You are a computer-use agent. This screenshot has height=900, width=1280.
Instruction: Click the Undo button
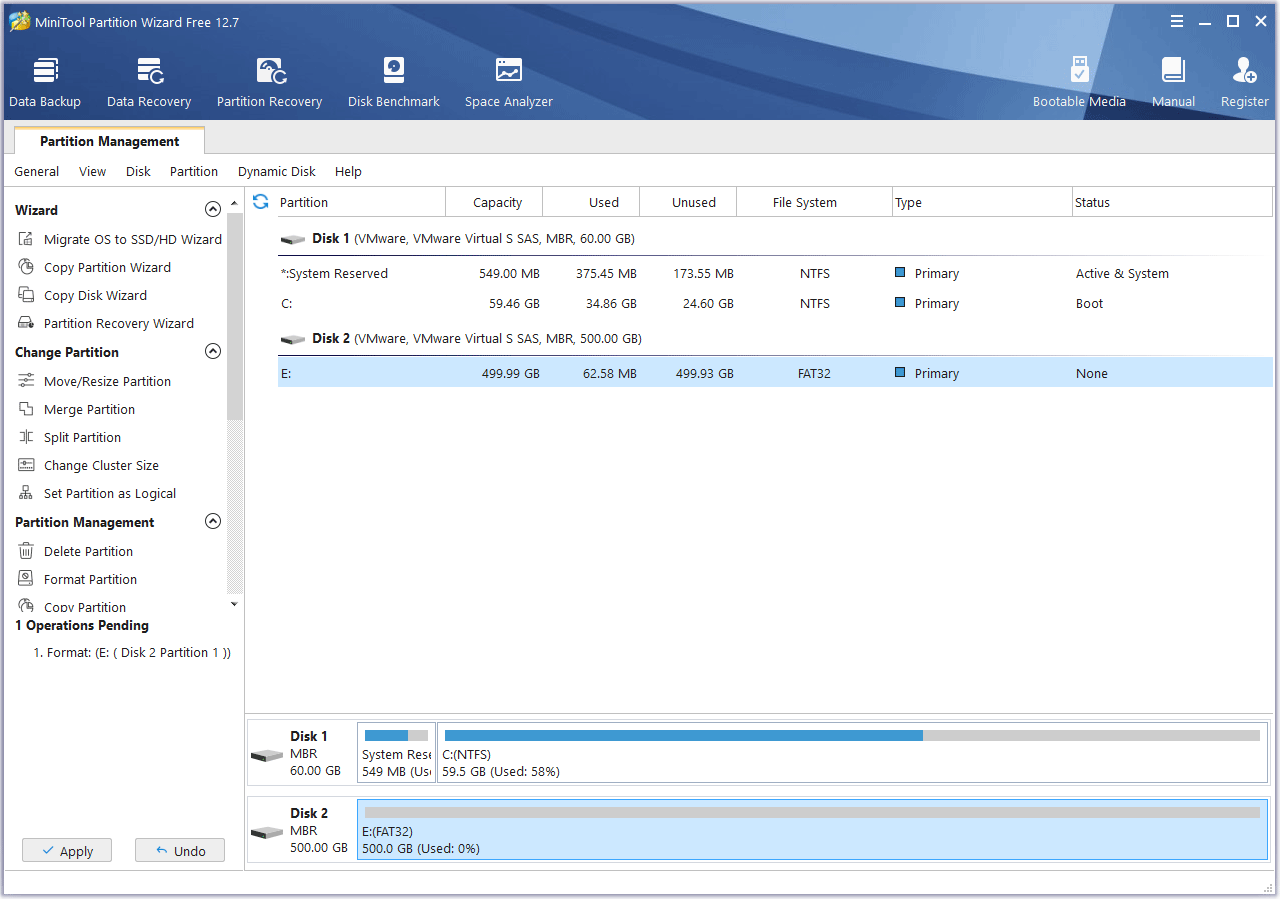click(x=180, y=851)
